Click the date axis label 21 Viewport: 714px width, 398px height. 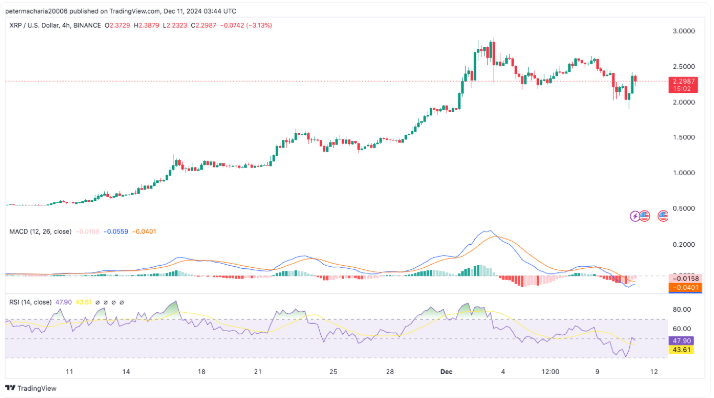coord(258,372)
